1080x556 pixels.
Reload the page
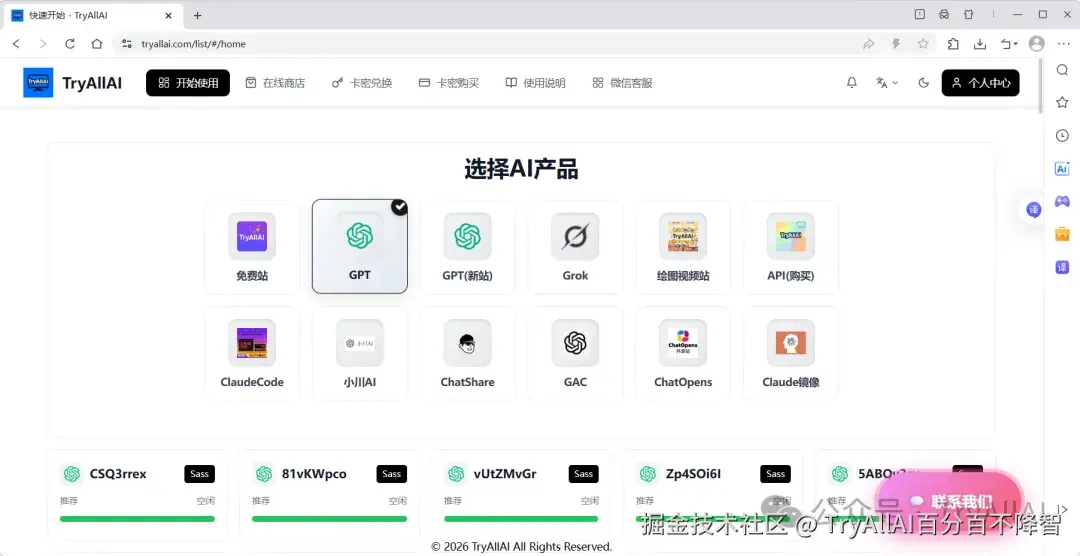click(x=70, y=43)
